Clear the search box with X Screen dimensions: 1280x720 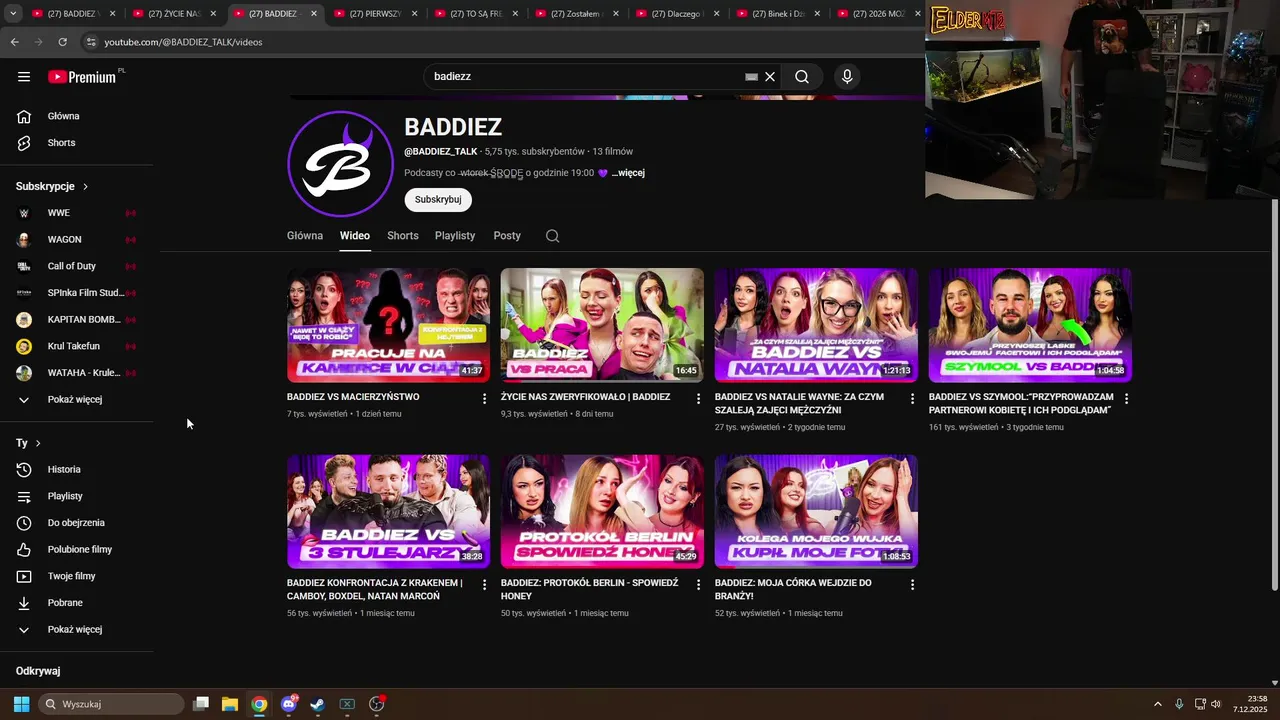coord(770,77)
